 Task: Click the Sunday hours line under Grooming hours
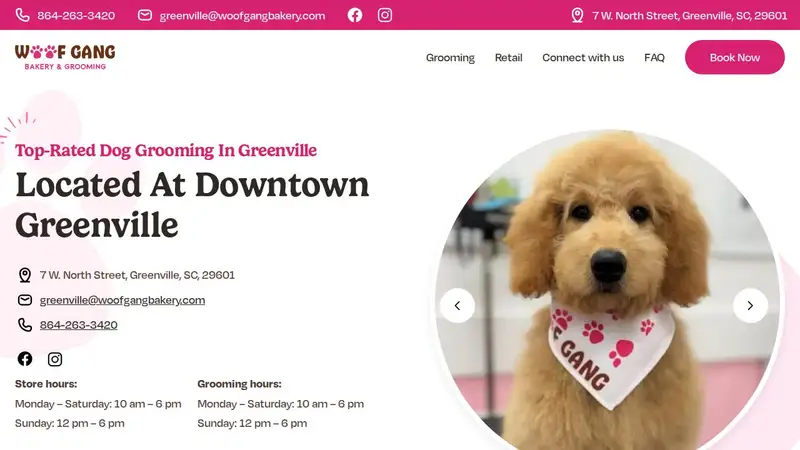(252, 423)
